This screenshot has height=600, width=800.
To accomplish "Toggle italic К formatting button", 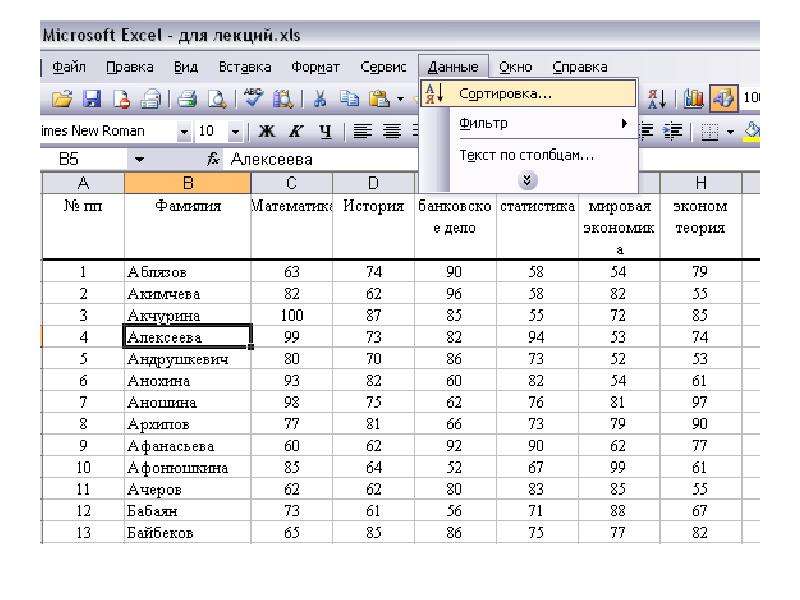I will [295, 132].
